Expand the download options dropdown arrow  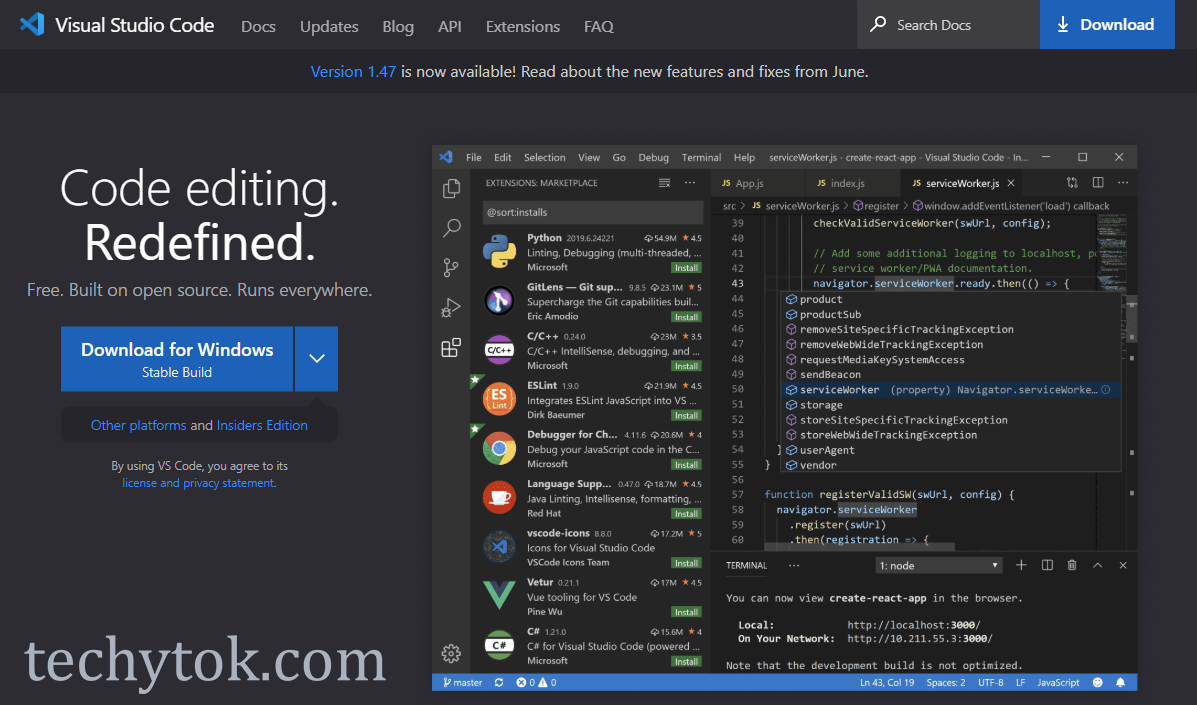point(316,358)
